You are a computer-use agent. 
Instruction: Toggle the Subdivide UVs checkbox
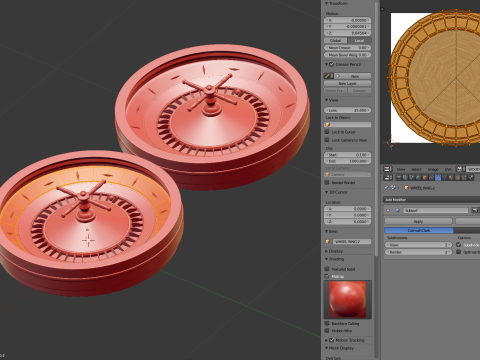[x=459, y=245]
